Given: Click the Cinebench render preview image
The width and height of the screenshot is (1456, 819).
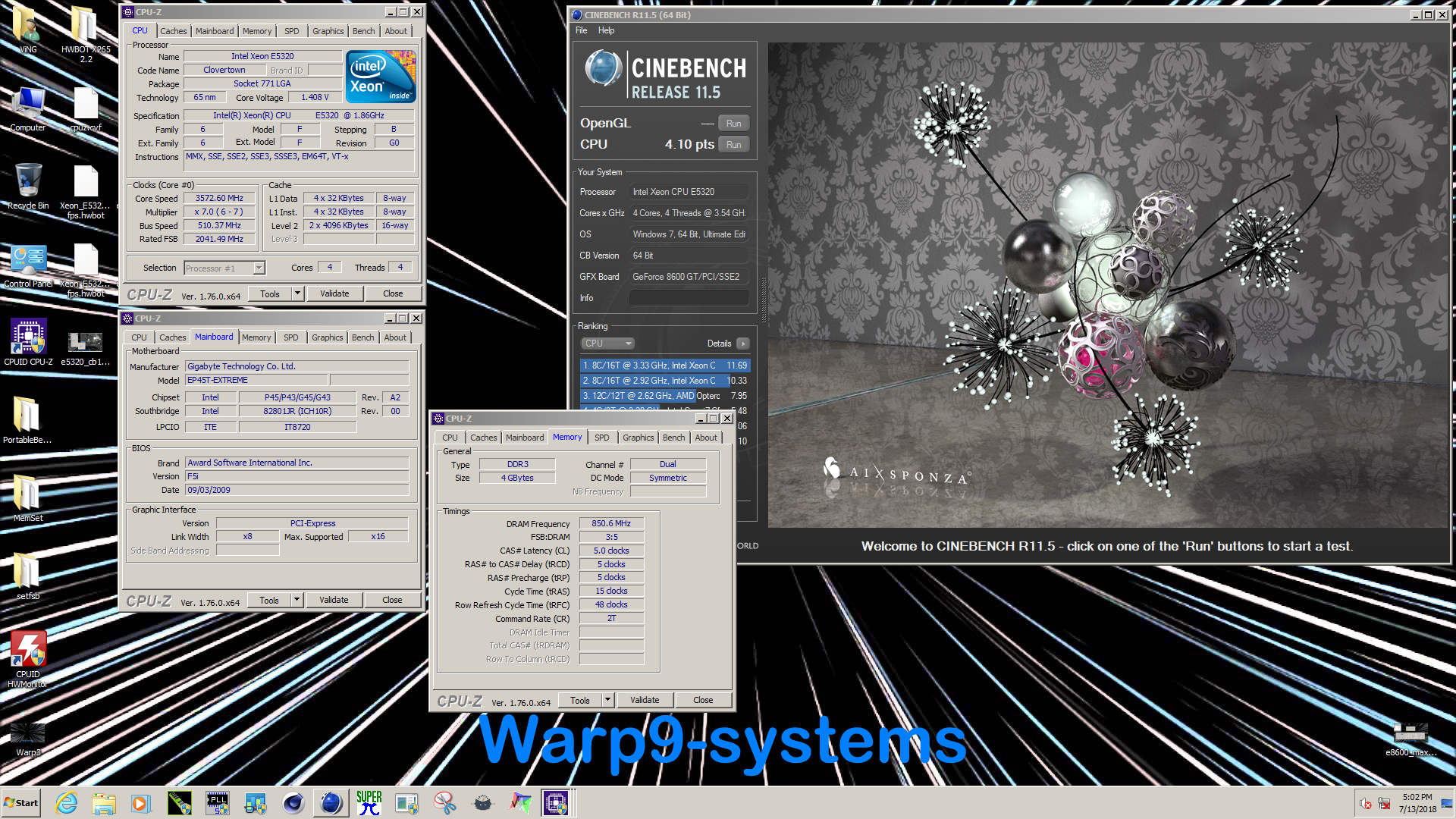Looking at the screenshot, I should coord(1108,285).
